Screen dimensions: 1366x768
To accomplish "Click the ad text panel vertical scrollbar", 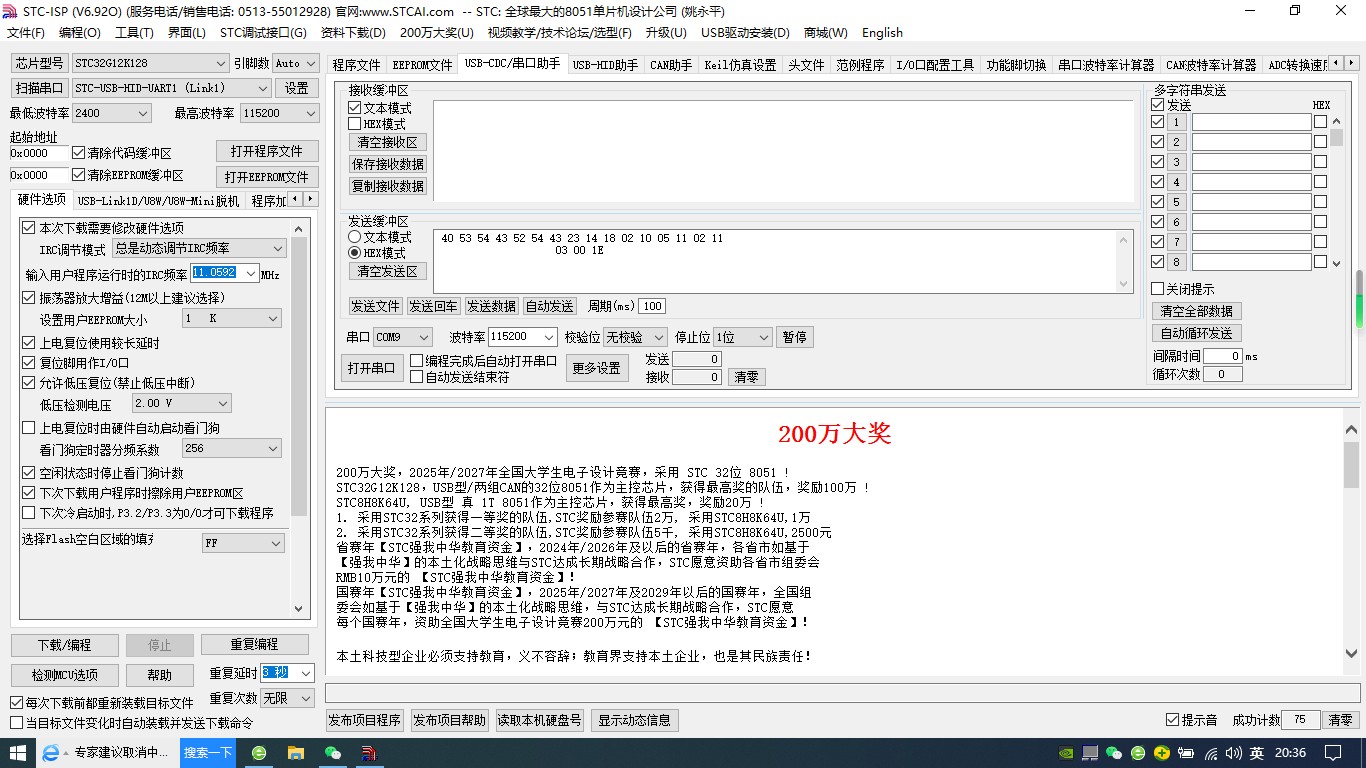I will (x=1352, y=540).
